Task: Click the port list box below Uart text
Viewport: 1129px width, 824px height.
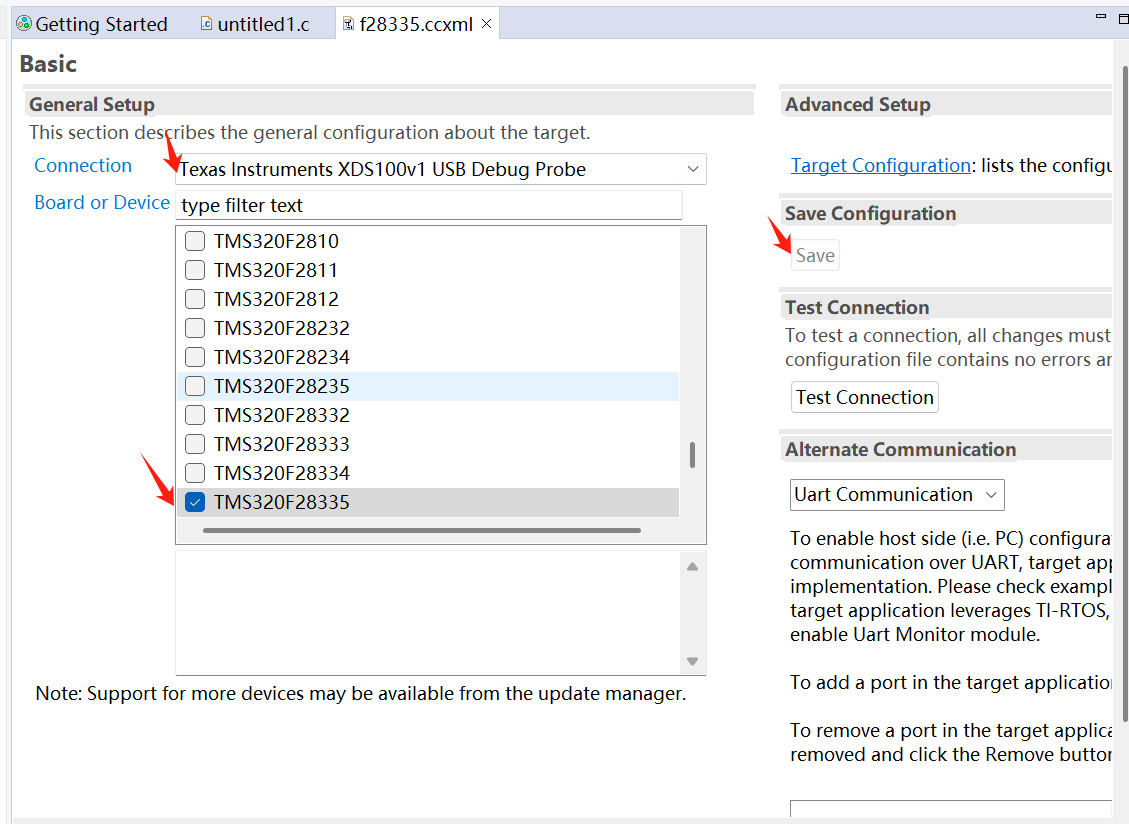Action: coord(950,808)
